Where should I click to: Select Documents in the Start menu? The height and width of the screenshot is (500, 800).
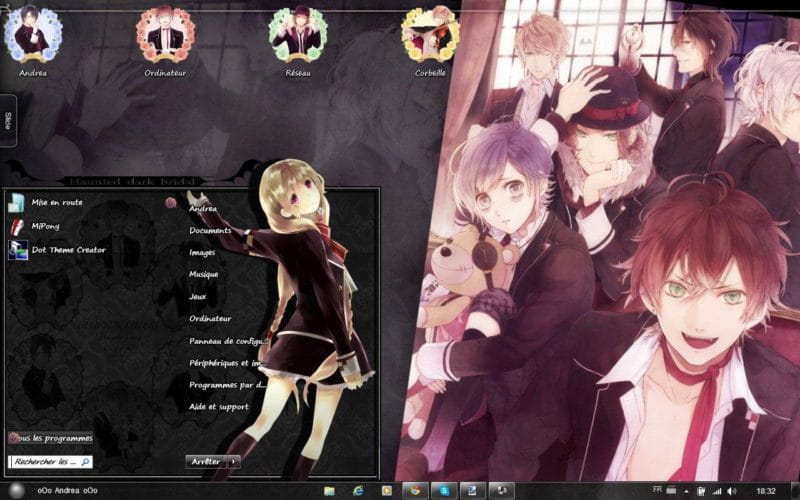(210, 230)
